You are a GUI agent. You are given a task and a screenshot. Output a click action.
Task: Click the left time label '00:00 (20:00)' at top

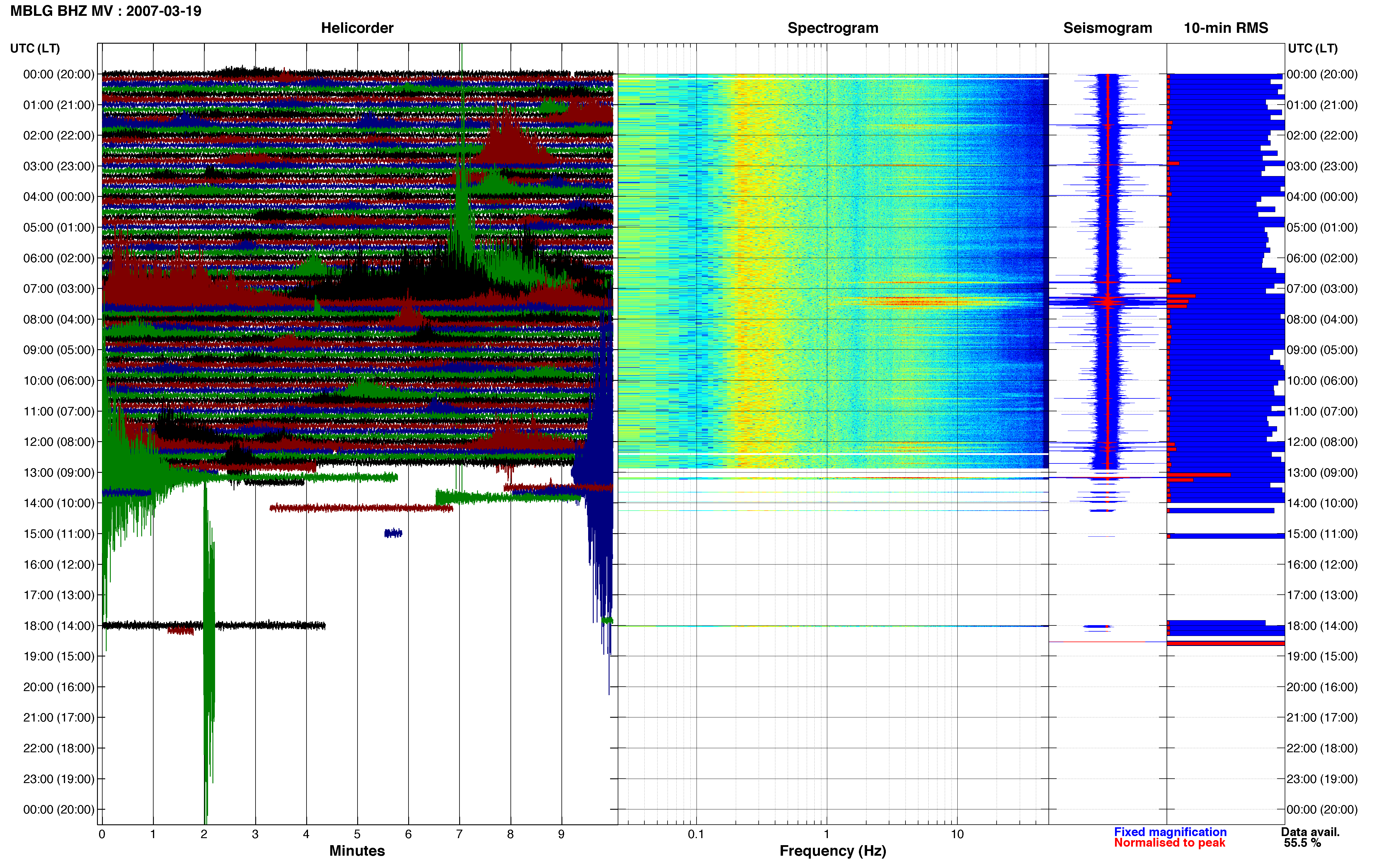click(x=59, y=74)
